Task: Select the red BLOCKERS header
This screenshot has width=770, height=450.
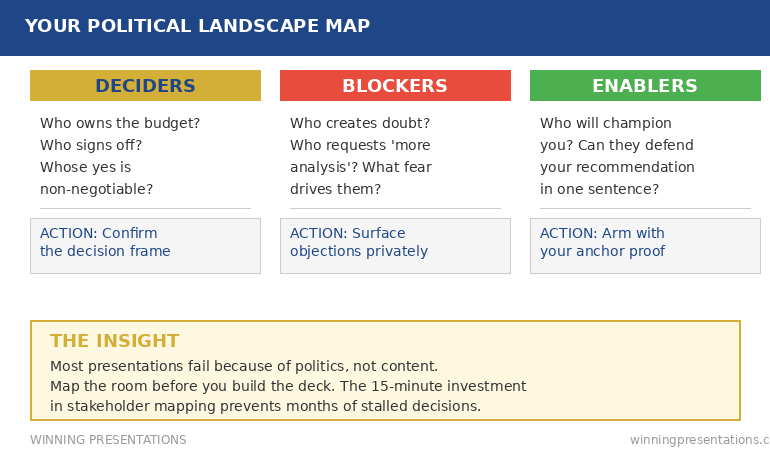Action: pyautogui.click(x=395, y=86)
